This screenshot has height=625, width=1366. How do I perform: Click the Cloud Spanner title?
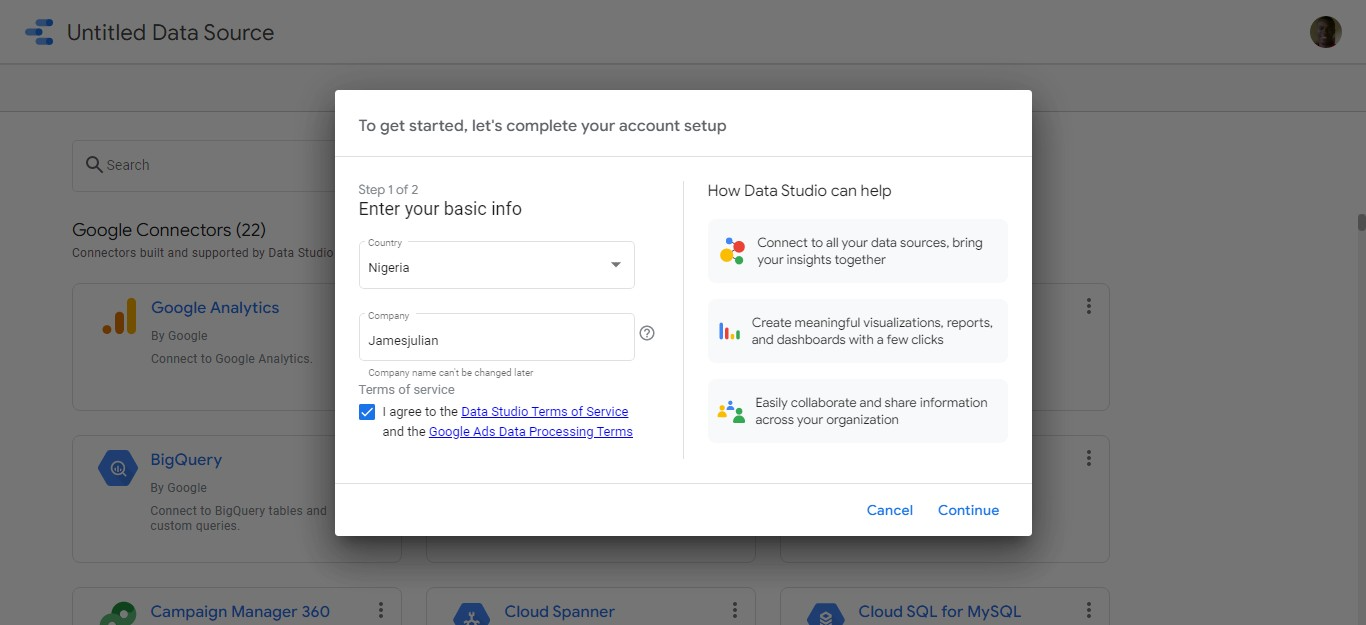coord(559,611)
